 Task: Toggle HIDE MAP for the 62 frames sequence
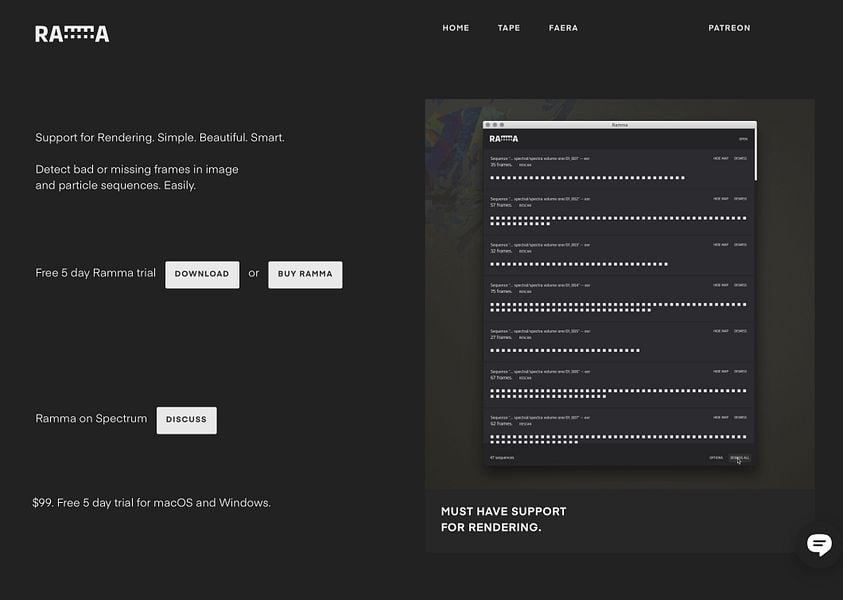[720, 417]
